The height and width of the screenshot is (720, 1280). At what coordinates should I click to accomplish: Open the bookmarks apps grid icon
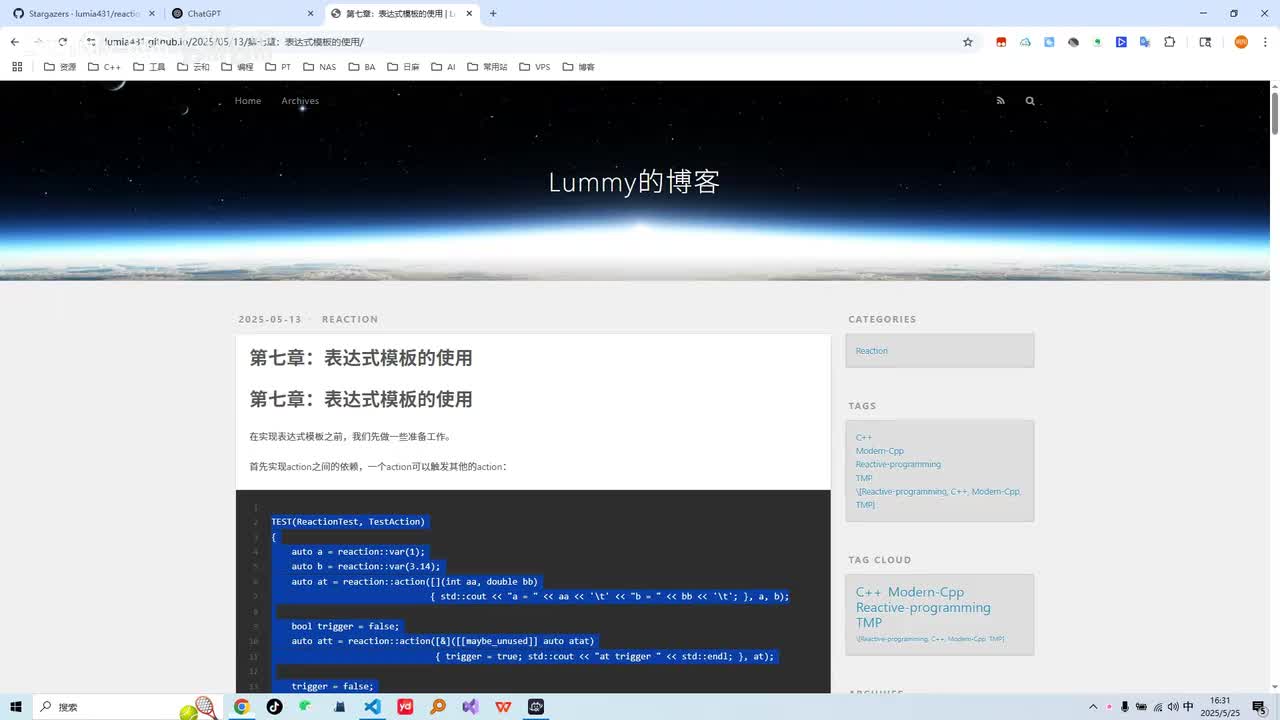[17, 67]
